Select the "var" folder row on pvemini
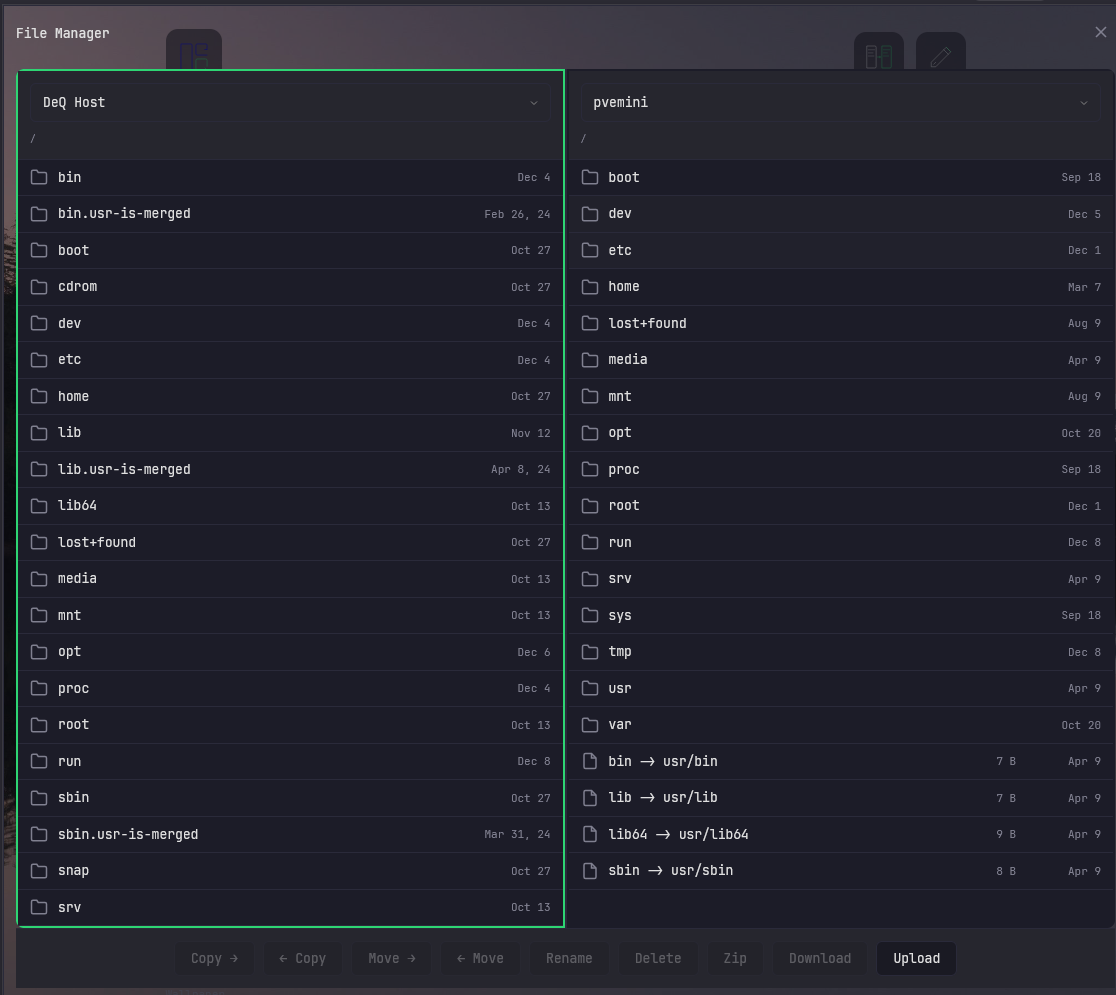 (840, 724)
